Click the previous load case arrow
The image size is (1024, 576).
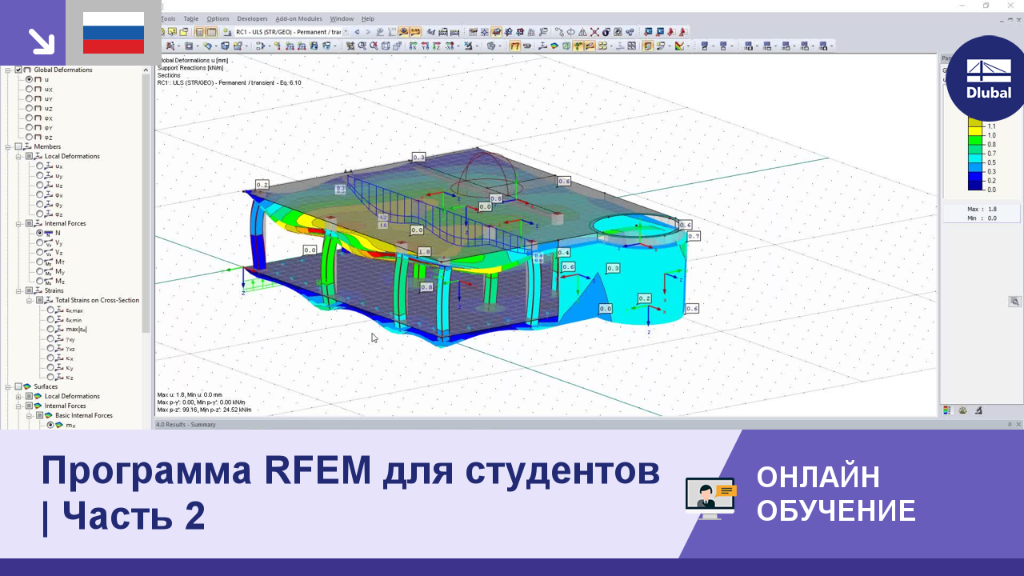point(357,32)
